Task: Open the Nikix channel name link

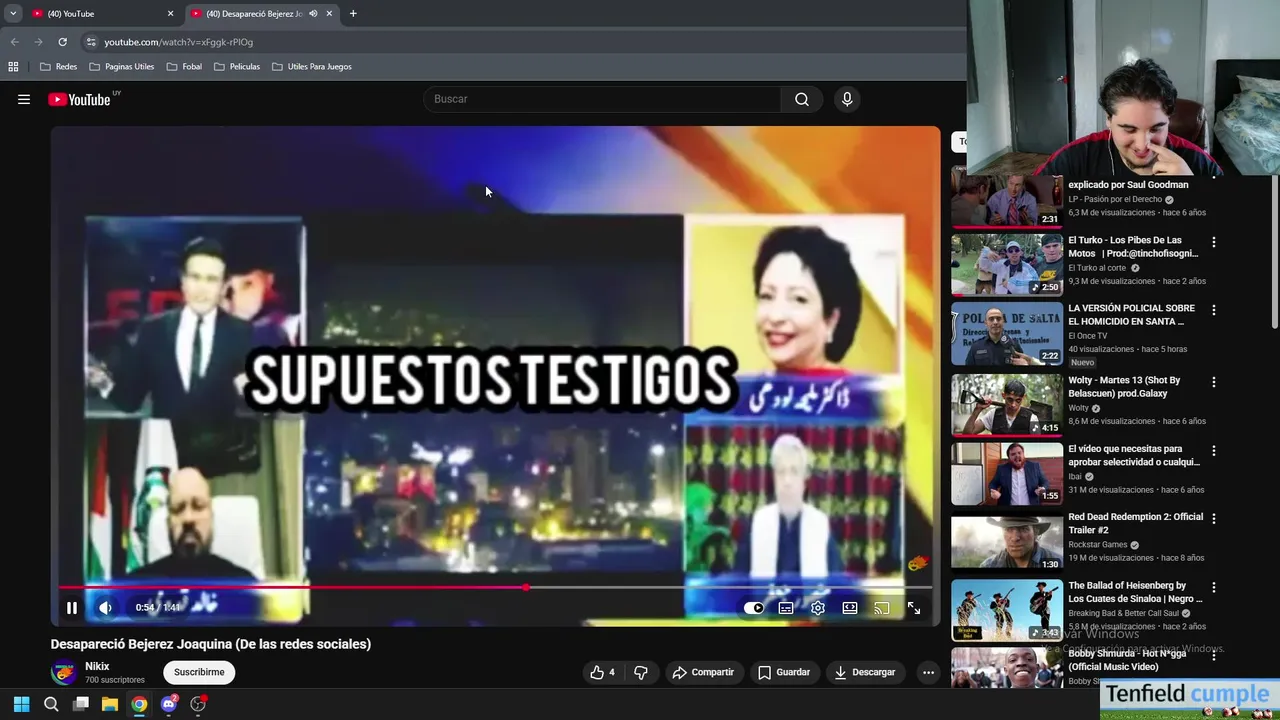Action: point(97,666)
